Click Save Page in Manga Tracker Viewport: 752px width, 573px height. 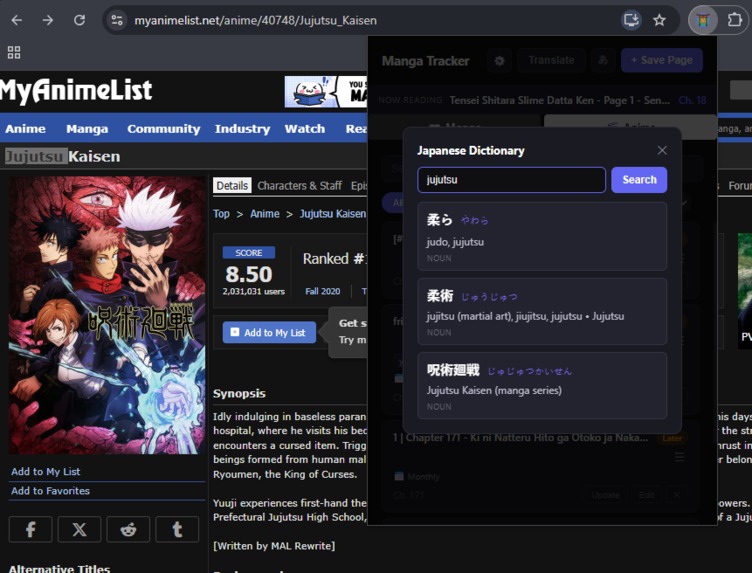click(662, 60)
